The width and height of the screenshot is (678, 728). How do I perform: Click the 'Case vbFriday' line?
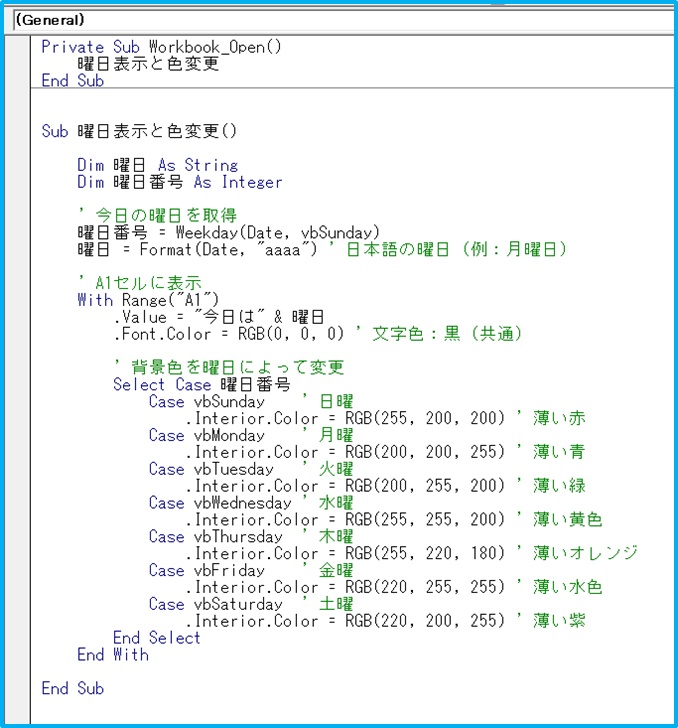click(x=251, y=570)
